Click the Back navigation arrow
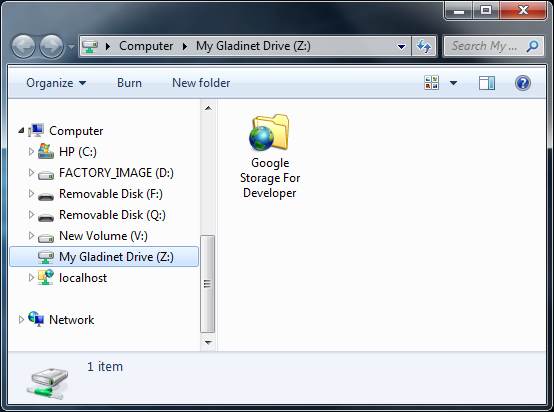The image size is (554, 412). click(23, 46)
